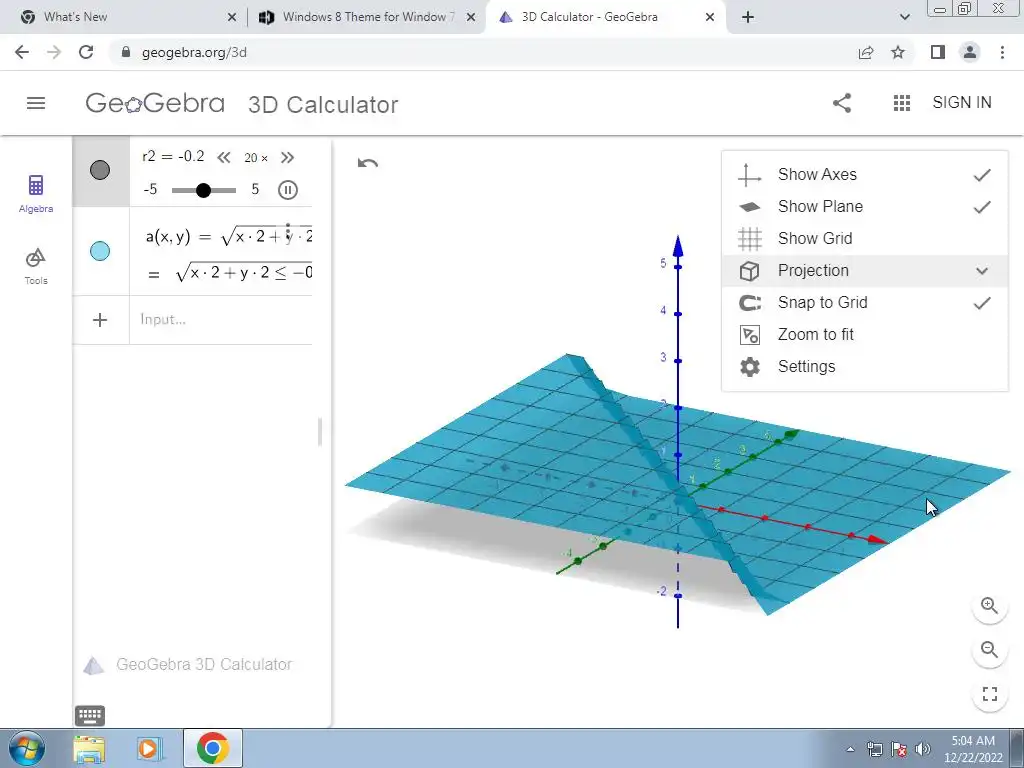Image resolution: width=1024 pixels, height=768 pixels.
Task: Switch to the Algebra view
Action: point(36,194)
